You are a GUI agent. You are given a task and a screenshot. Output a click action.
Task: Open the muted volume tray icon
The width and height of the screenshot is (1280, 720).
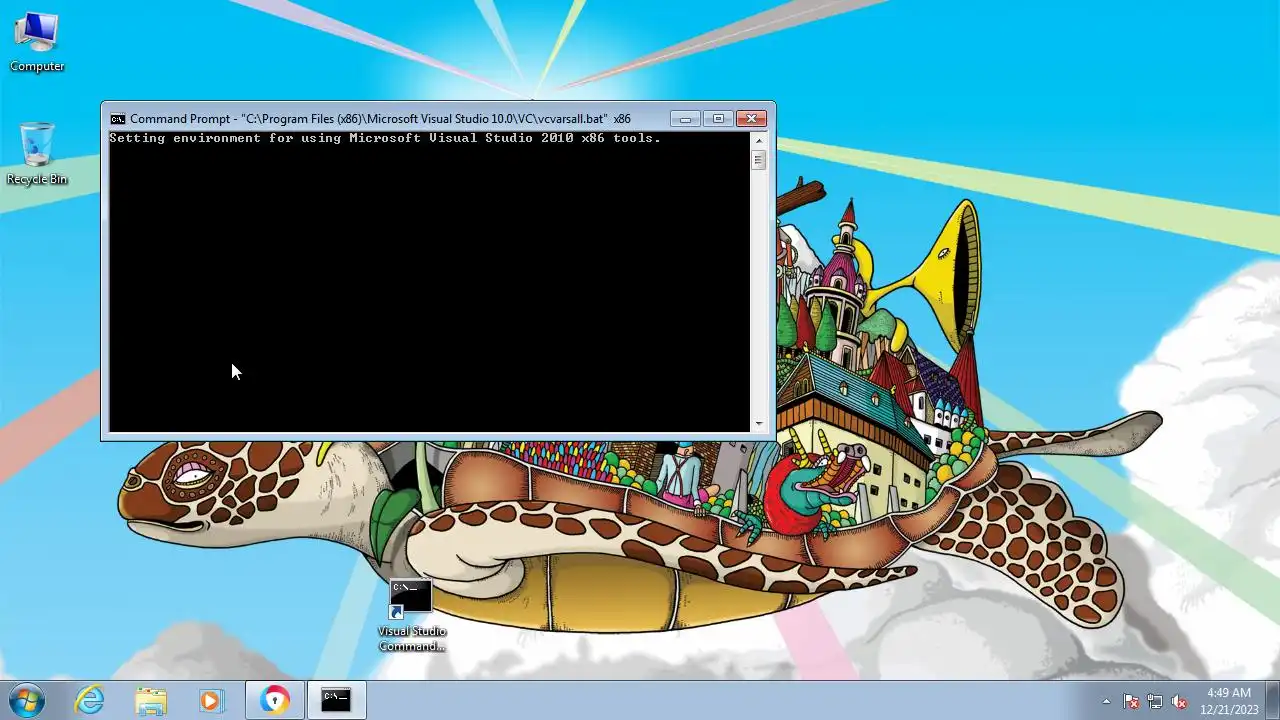coord(1179,701)
